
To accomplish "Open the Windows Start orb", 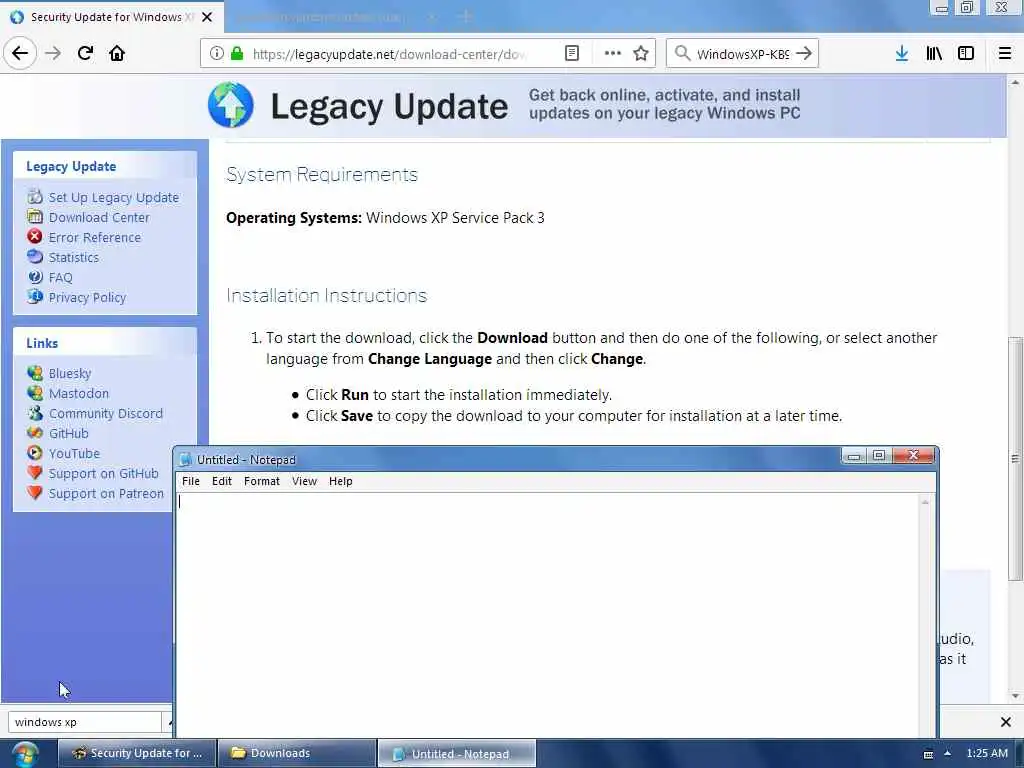I will pos(25,754).
